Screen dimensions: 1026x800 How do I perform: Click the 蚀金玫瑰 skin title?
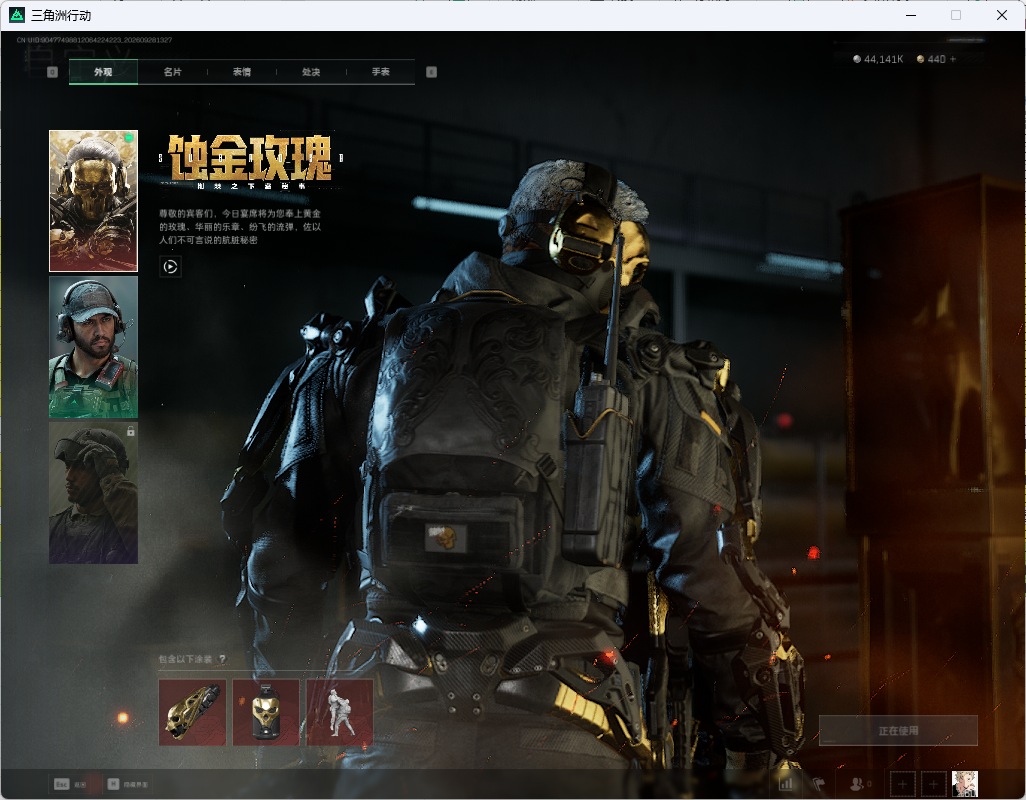coord(250,158)
